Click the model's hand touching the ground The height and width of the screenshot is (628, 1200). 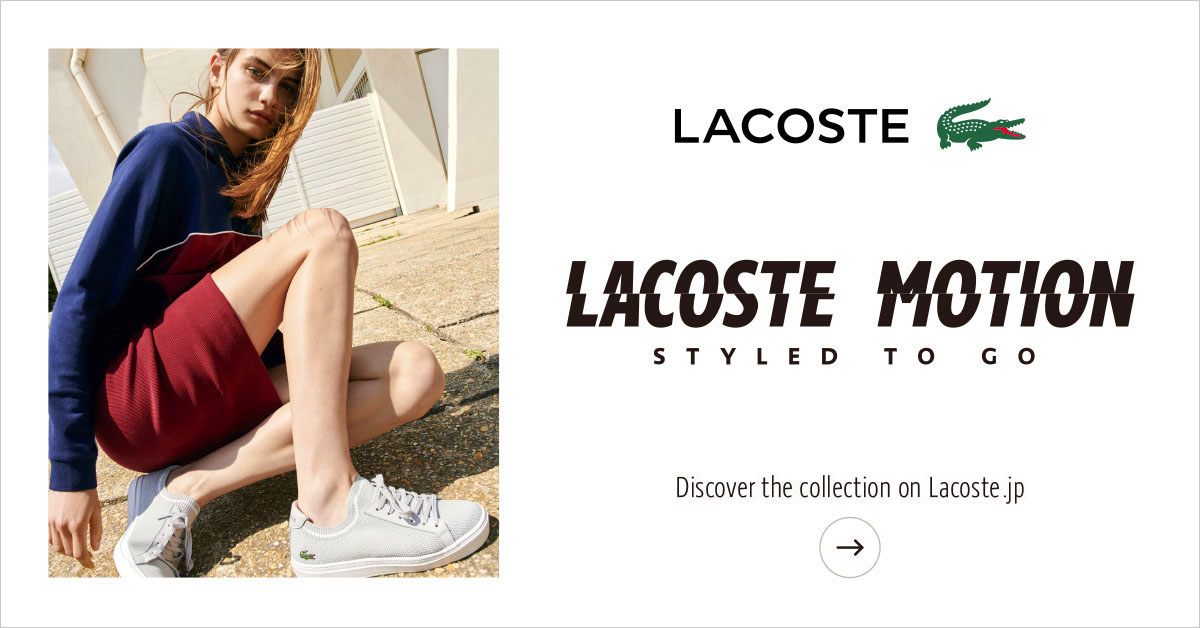point(75,525)
